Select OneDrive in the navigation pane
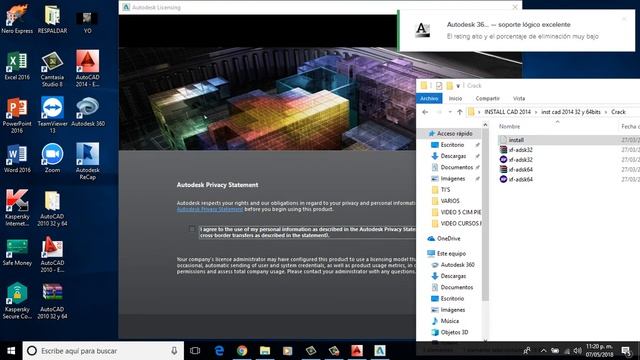The image size is (640, 360). 444,238
